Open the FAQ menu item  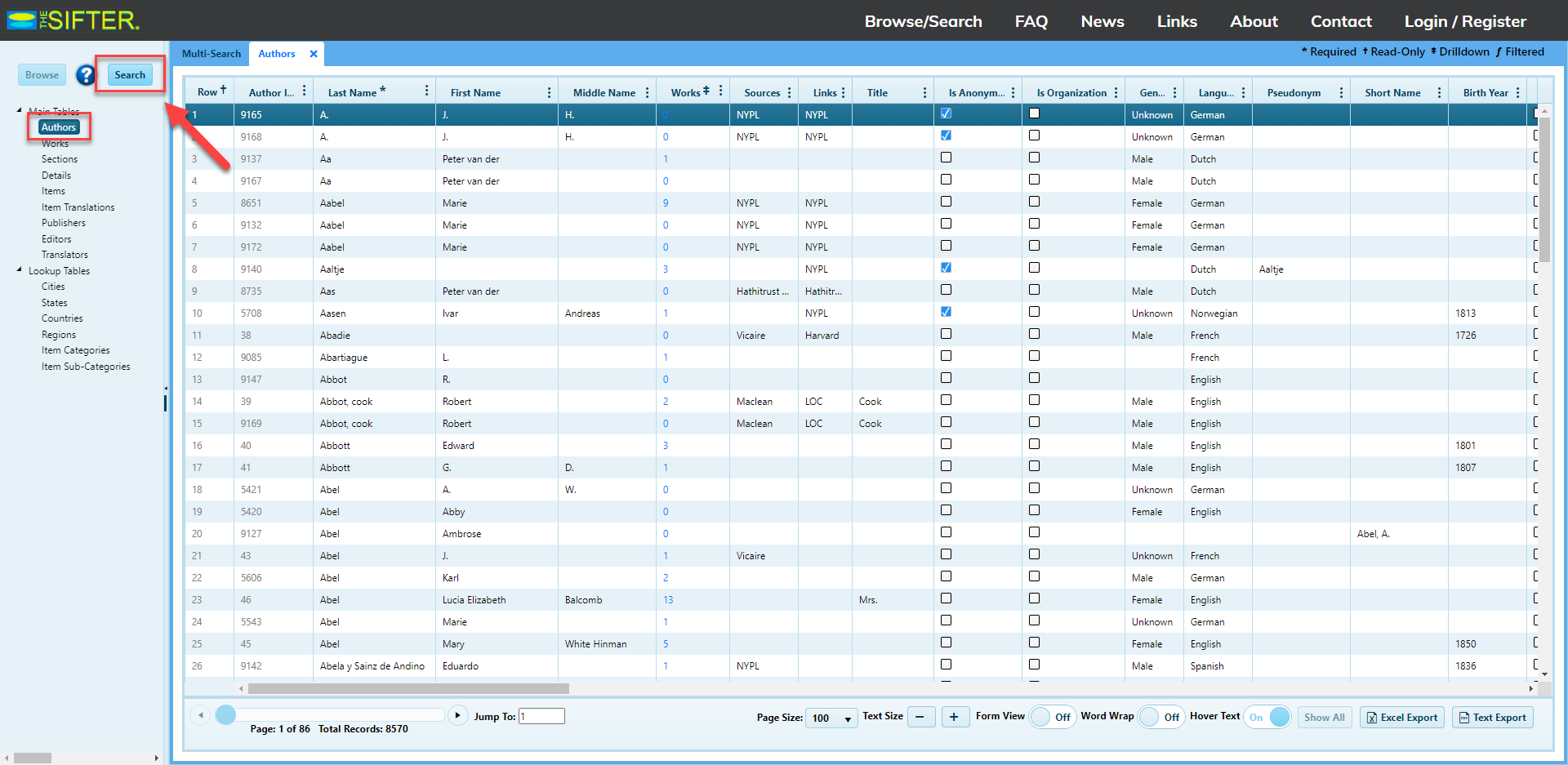[1031, 21]
